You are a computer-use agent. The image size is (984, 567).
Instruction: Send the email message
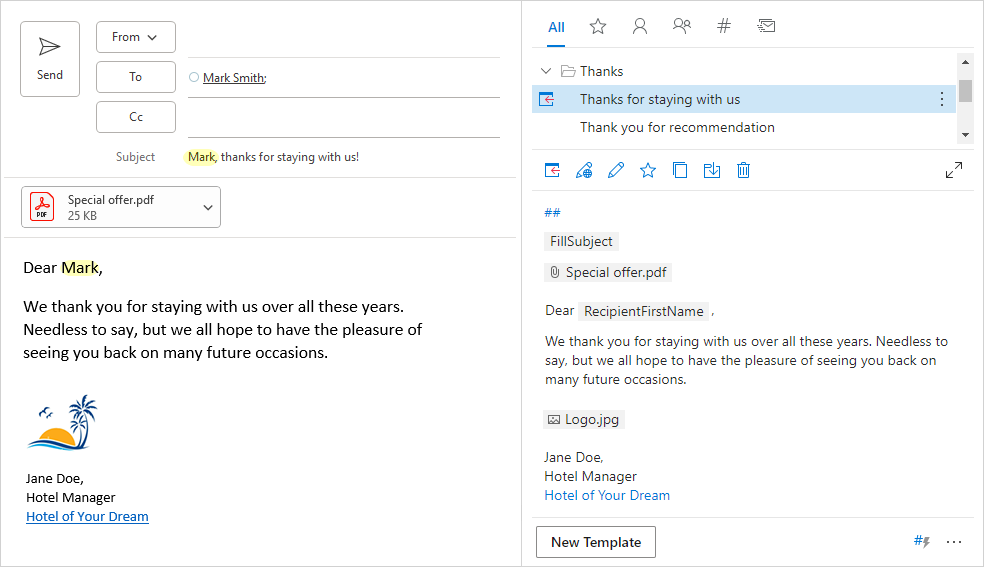50,59
